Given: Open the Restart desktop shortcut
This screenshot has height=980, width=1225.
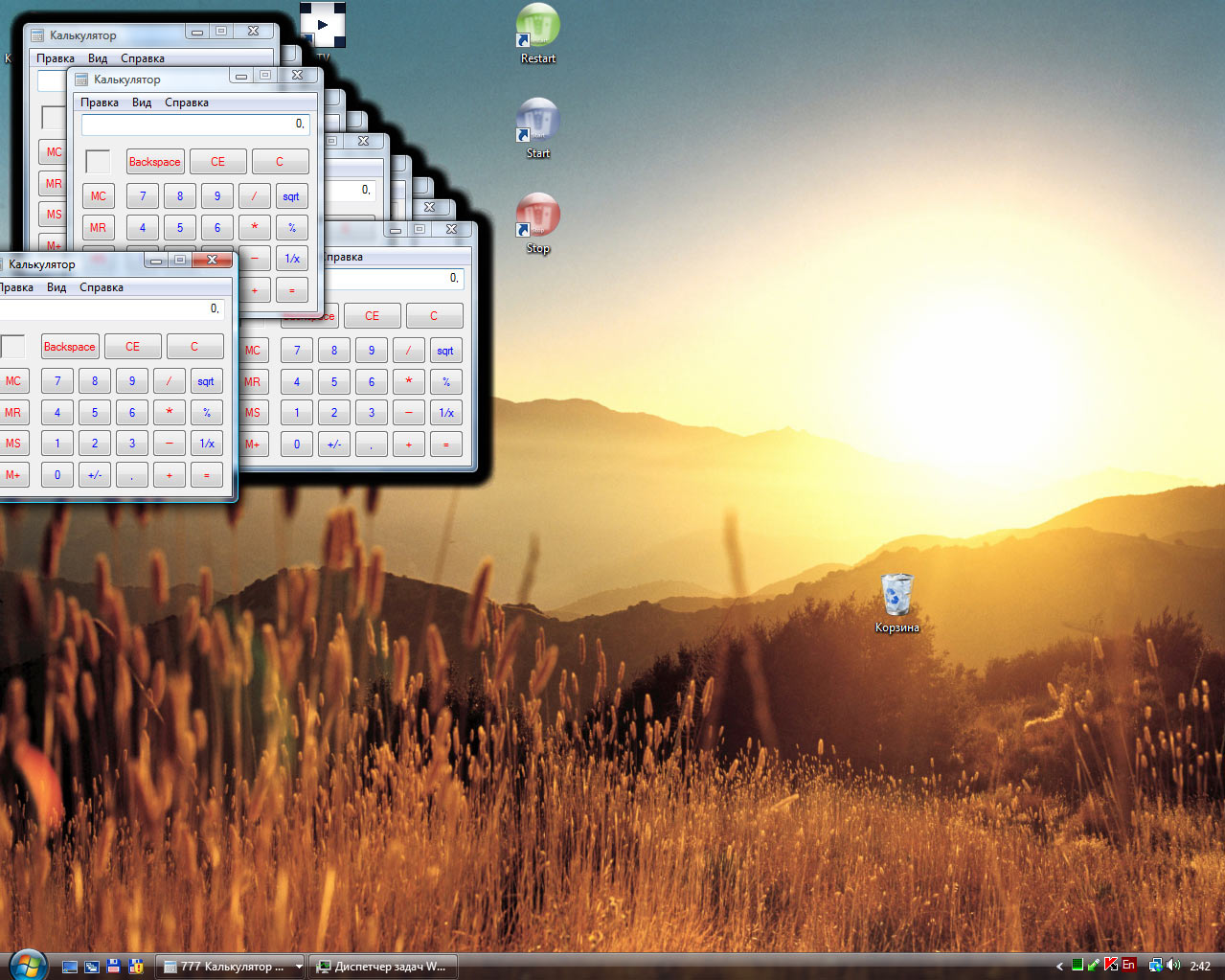Looking at the screenshot, I should [537, 31].
